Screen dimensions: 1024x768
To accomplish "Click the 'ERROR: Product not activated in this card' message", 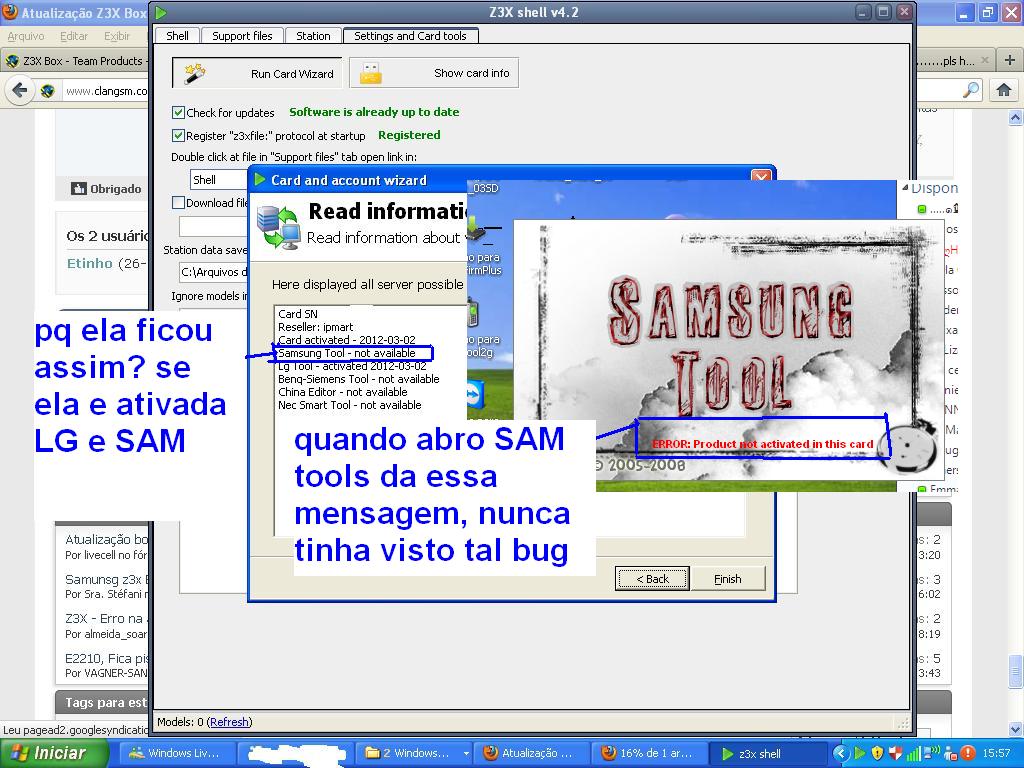I will click(x=762, y=444).
